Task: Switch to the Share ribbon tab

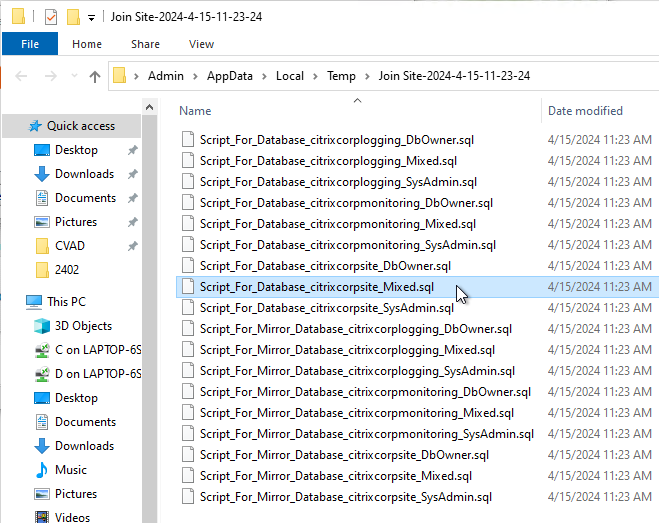Action: (145, 44)
